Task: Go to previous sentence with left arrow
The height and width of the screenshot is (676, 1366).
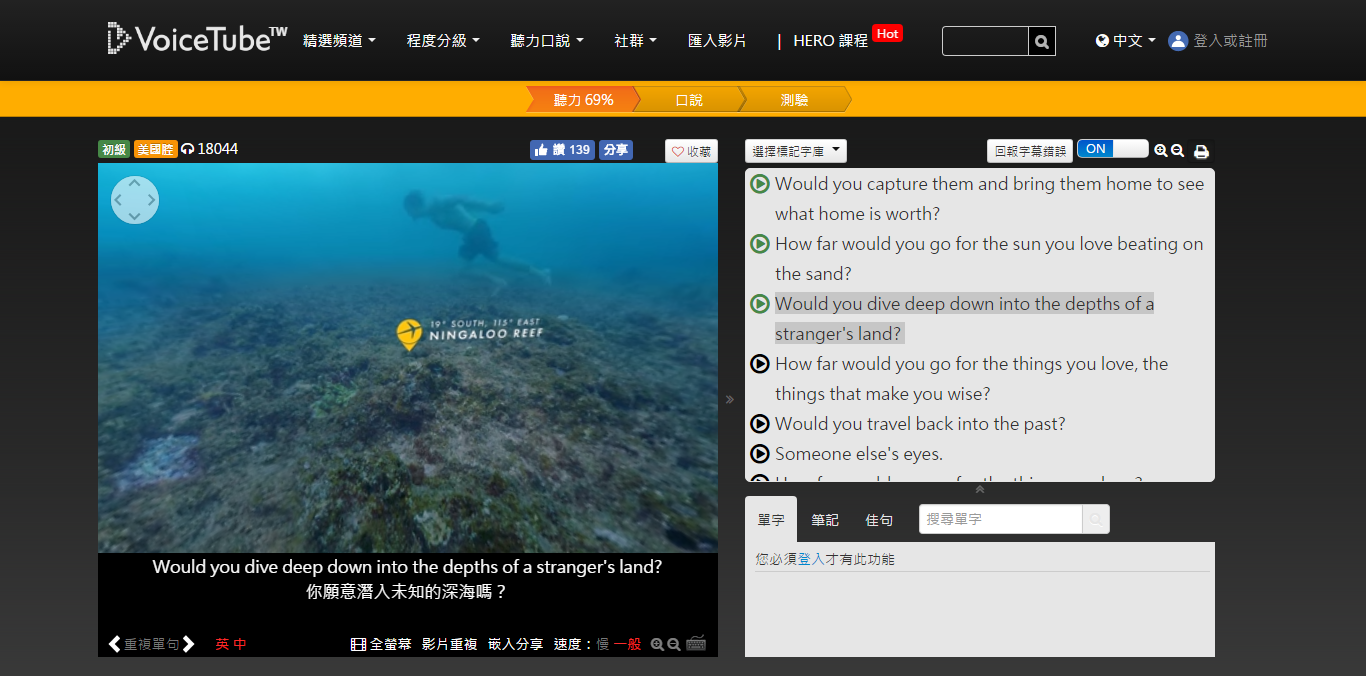Action: coord(115,644)
